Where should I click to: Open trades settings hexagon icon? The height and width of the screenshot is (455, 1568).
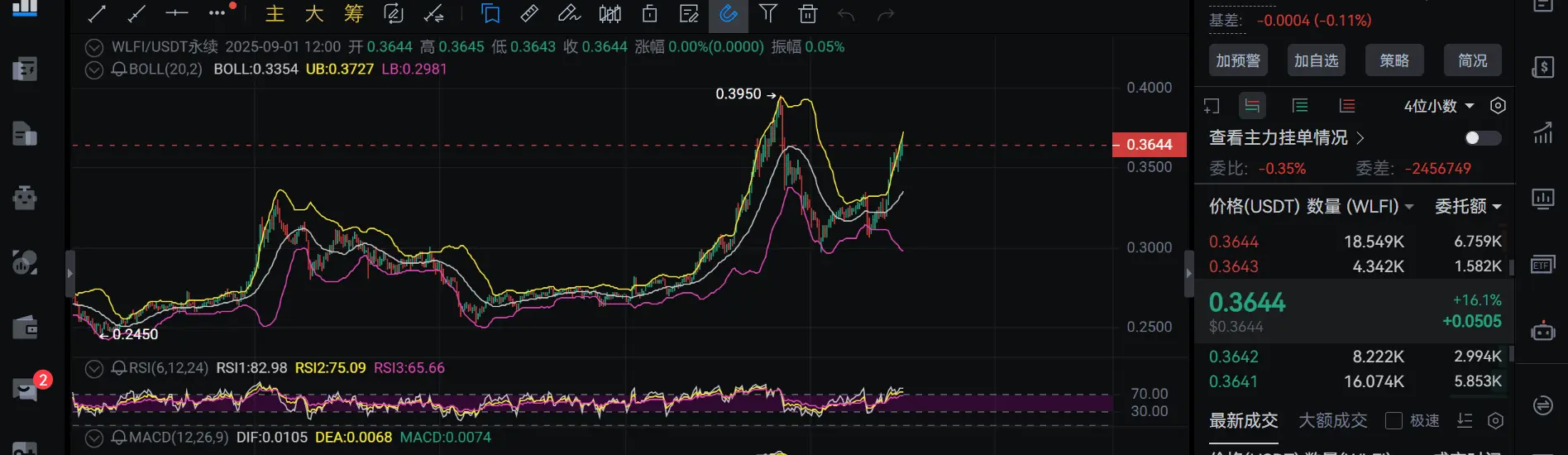pos(1495,421)
